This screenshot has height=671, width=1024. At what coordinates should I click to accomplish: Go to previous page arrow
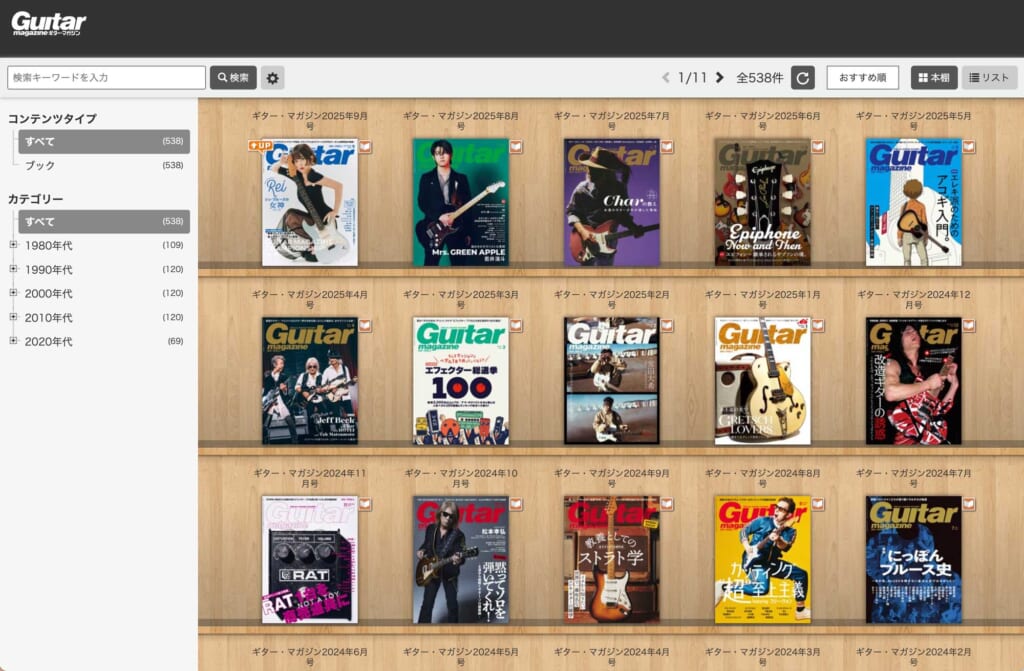coord(667,78)
